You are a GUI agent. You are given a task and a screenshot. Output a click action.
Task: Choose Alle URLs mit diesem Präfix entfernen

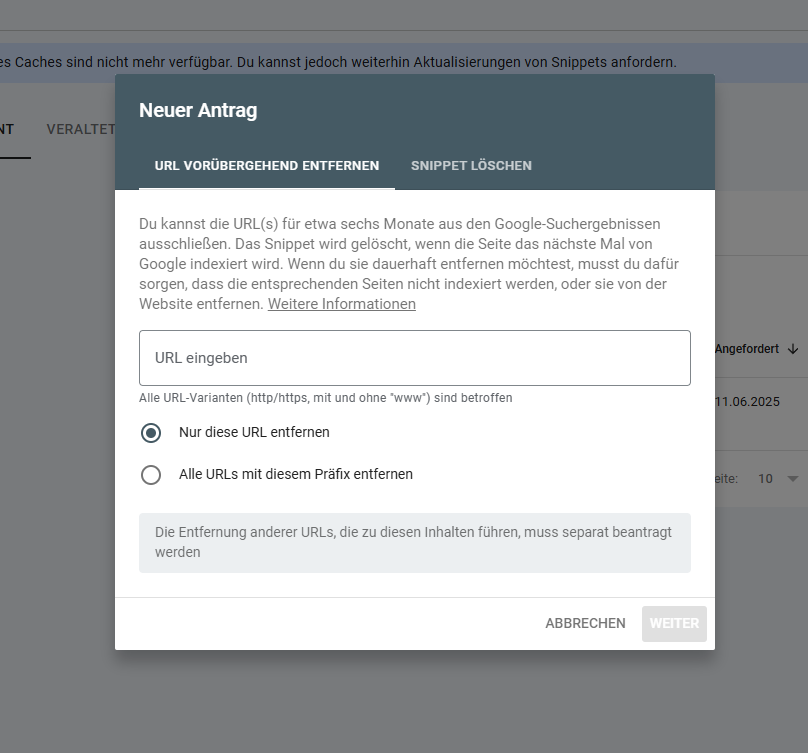click(x=151, y=475)
